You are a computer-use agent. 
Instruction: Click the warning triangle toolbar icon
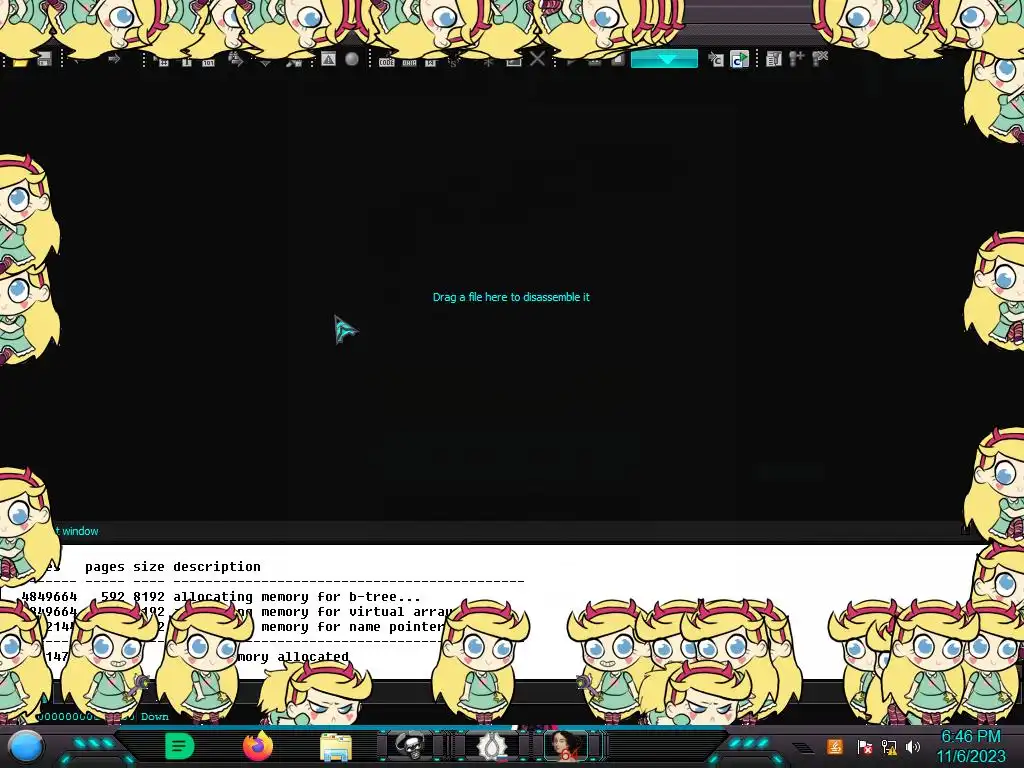click(x=328, y=59)
